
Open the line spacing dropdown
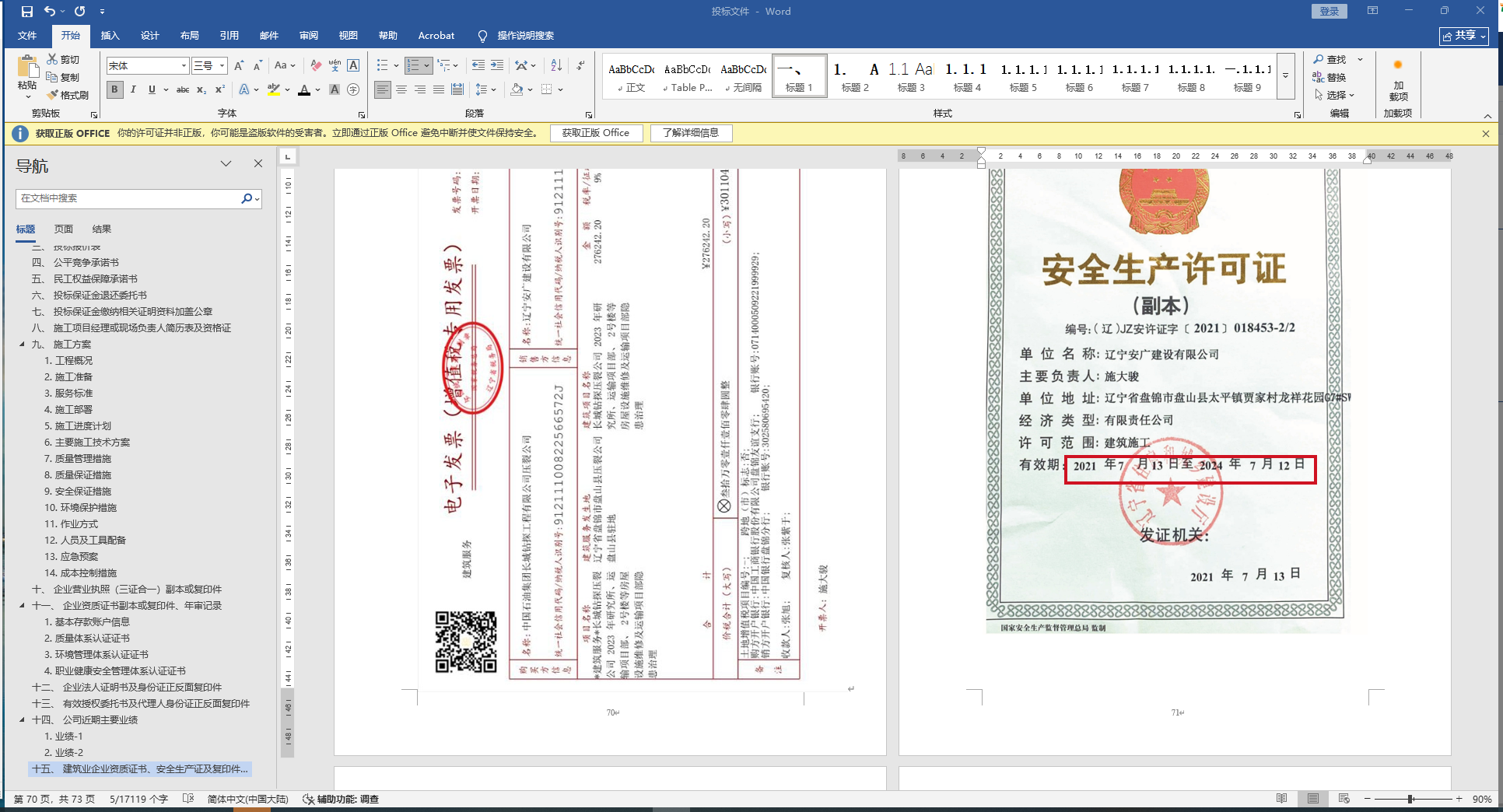click(x=486, y=90)
